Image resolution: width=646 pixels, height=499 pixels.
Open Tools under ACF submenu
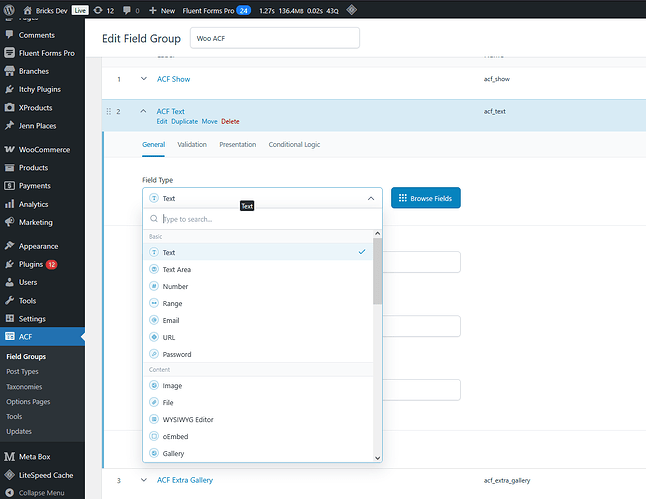pos(14,416)
